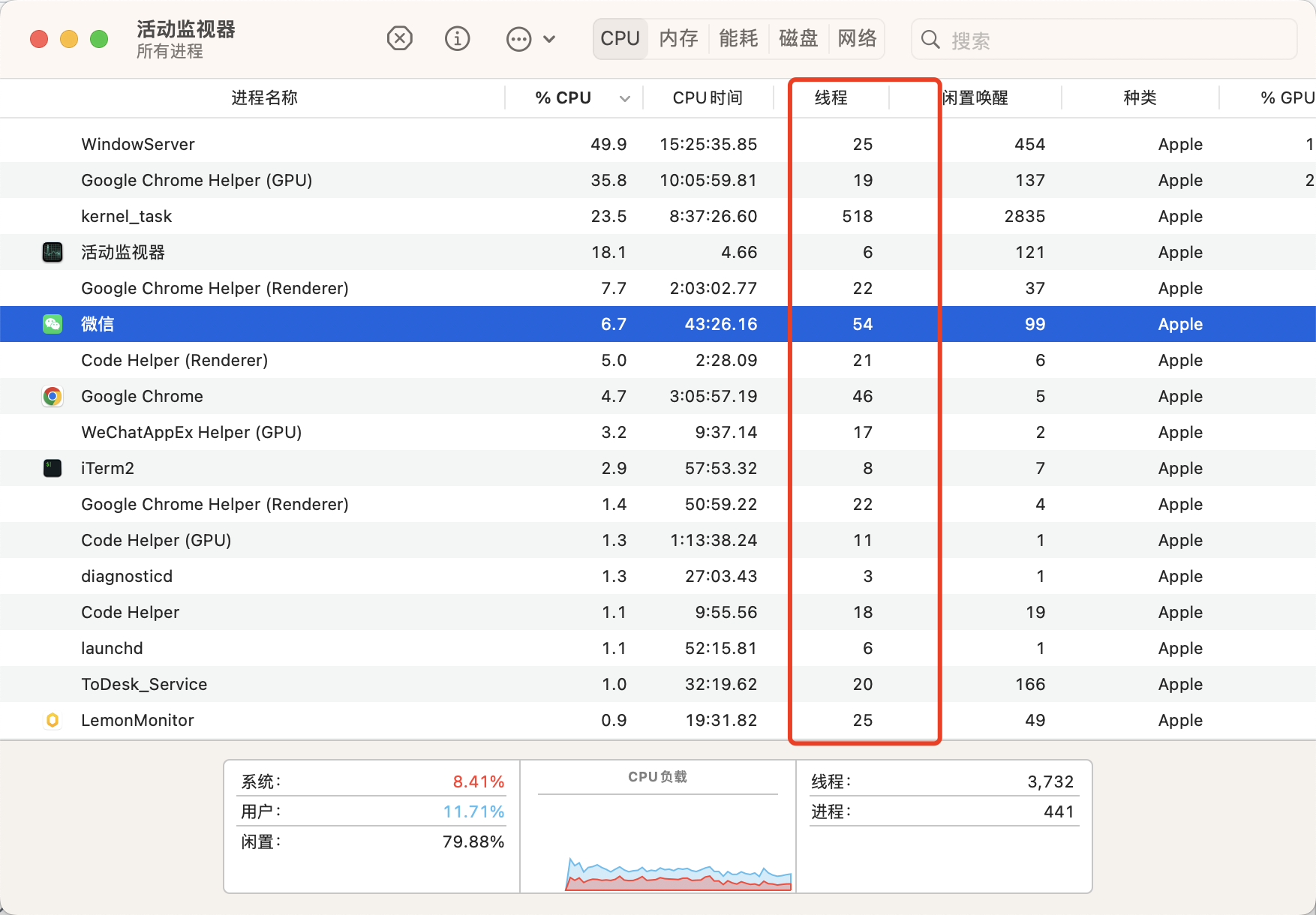Sort by 进程名称 column header
Viewport: 1316px width, 915px height.
click(x=265, y=97)
